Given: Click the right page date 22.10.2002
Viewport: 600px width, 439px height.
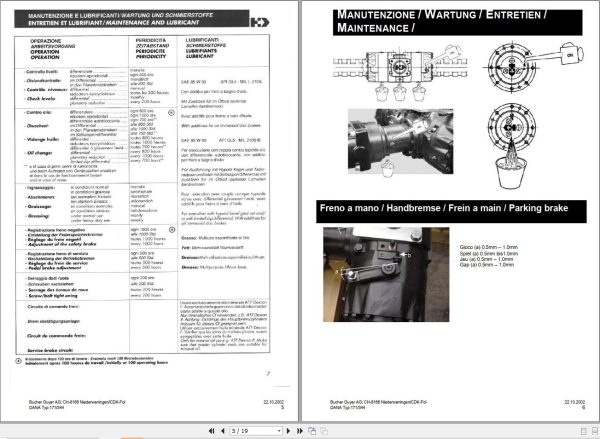Looking at the screenshot, I should click(575, 402).
